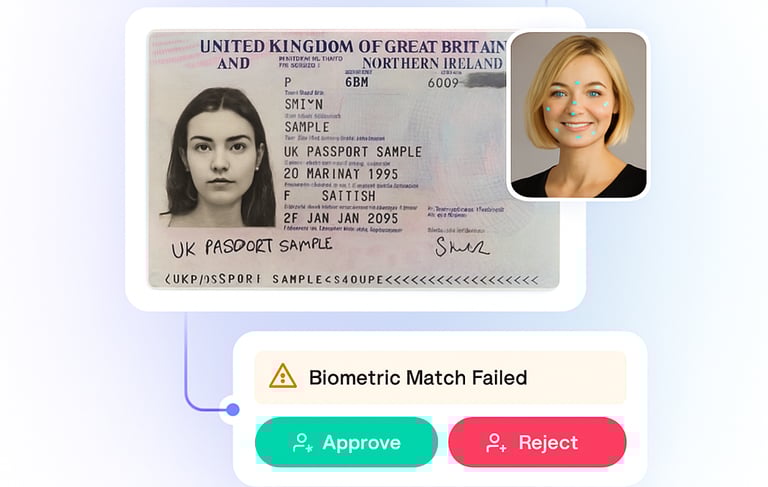Click the redacted passport number starting 6009
The image size is (768, 487).
(x=466, y=82)
